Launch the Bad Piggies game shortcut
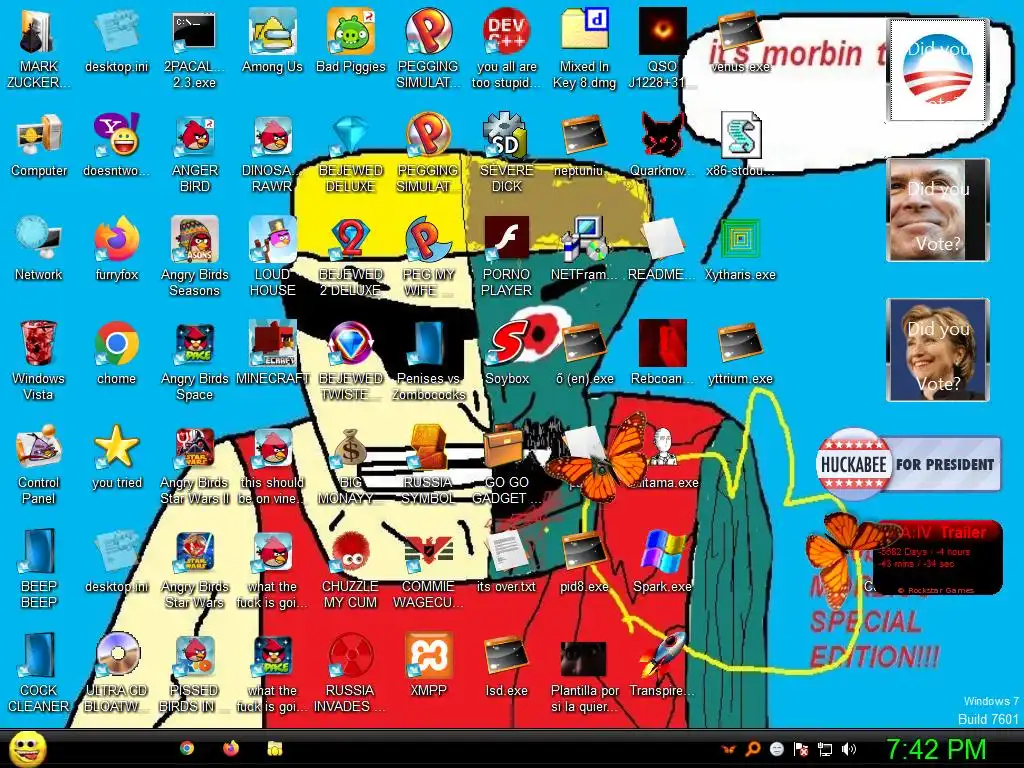 pyautogui.click(x=351, y=40)
